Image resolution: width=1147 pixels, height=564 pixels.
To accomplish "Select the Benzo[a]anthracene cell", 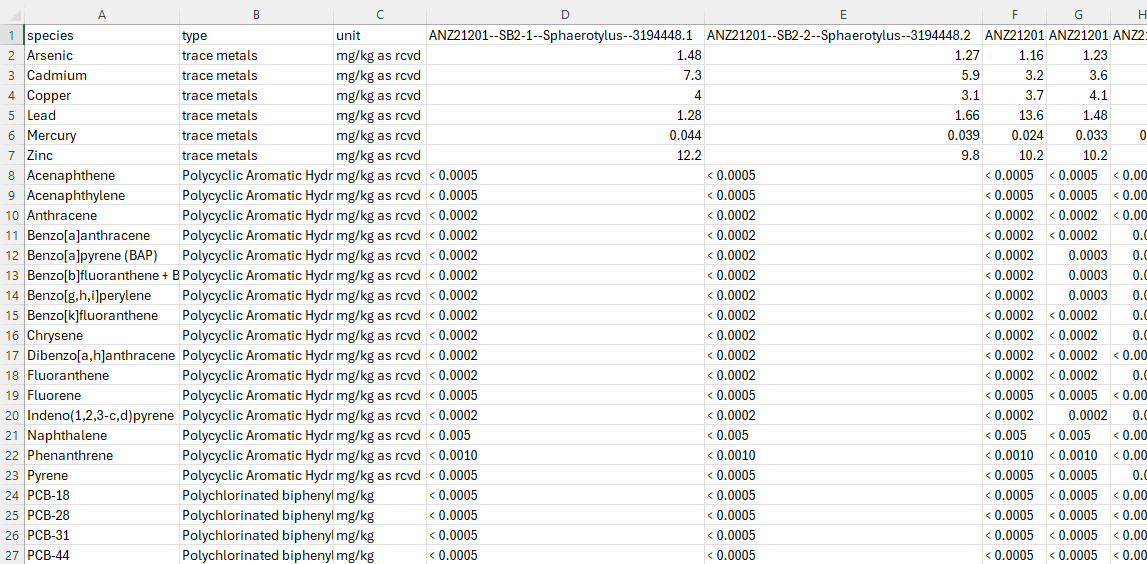I will tap(102, 236).
